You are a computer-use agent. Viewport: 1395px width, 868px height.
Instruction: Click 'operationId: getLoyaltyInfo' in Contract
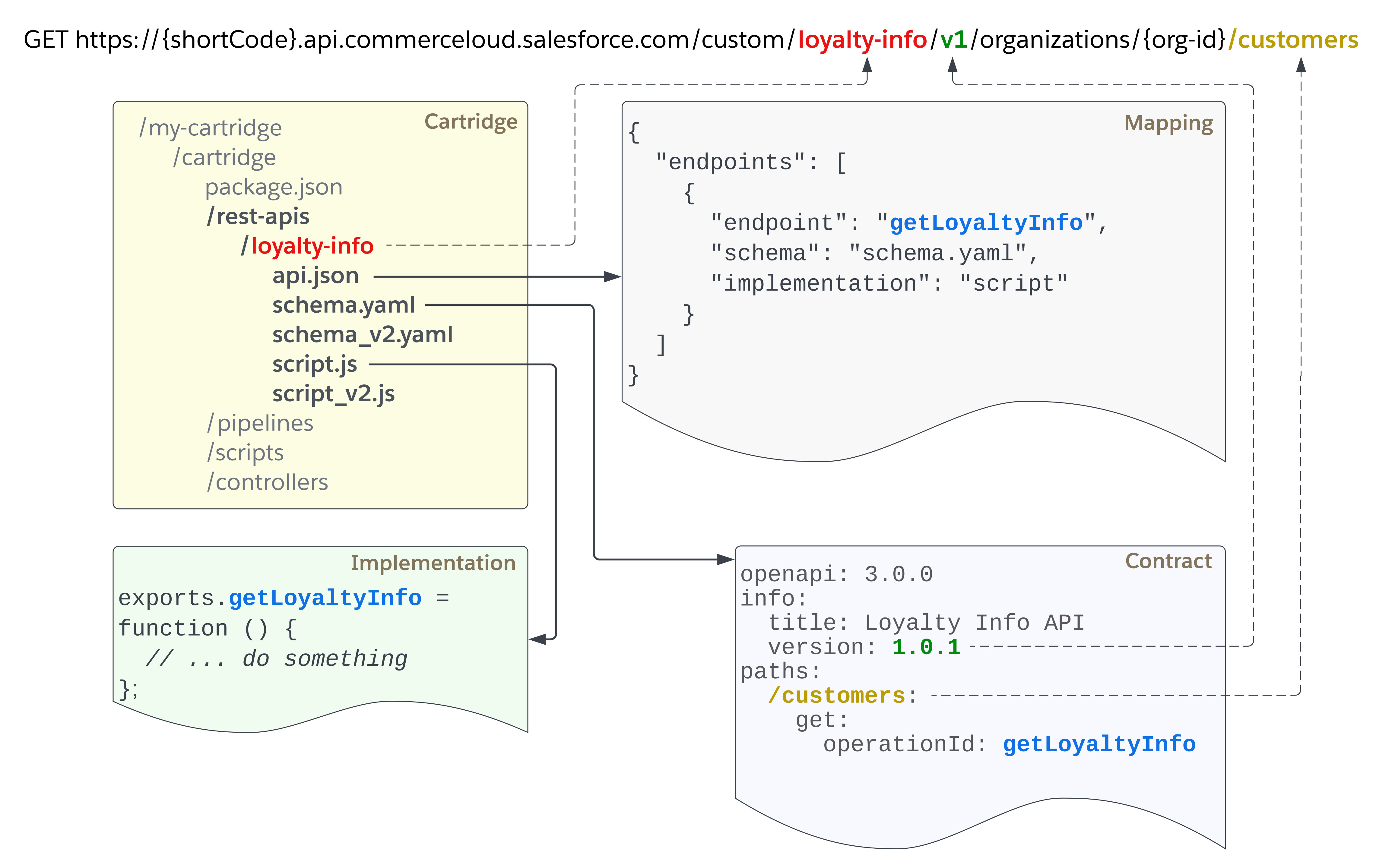click(x=1010, y=745)
